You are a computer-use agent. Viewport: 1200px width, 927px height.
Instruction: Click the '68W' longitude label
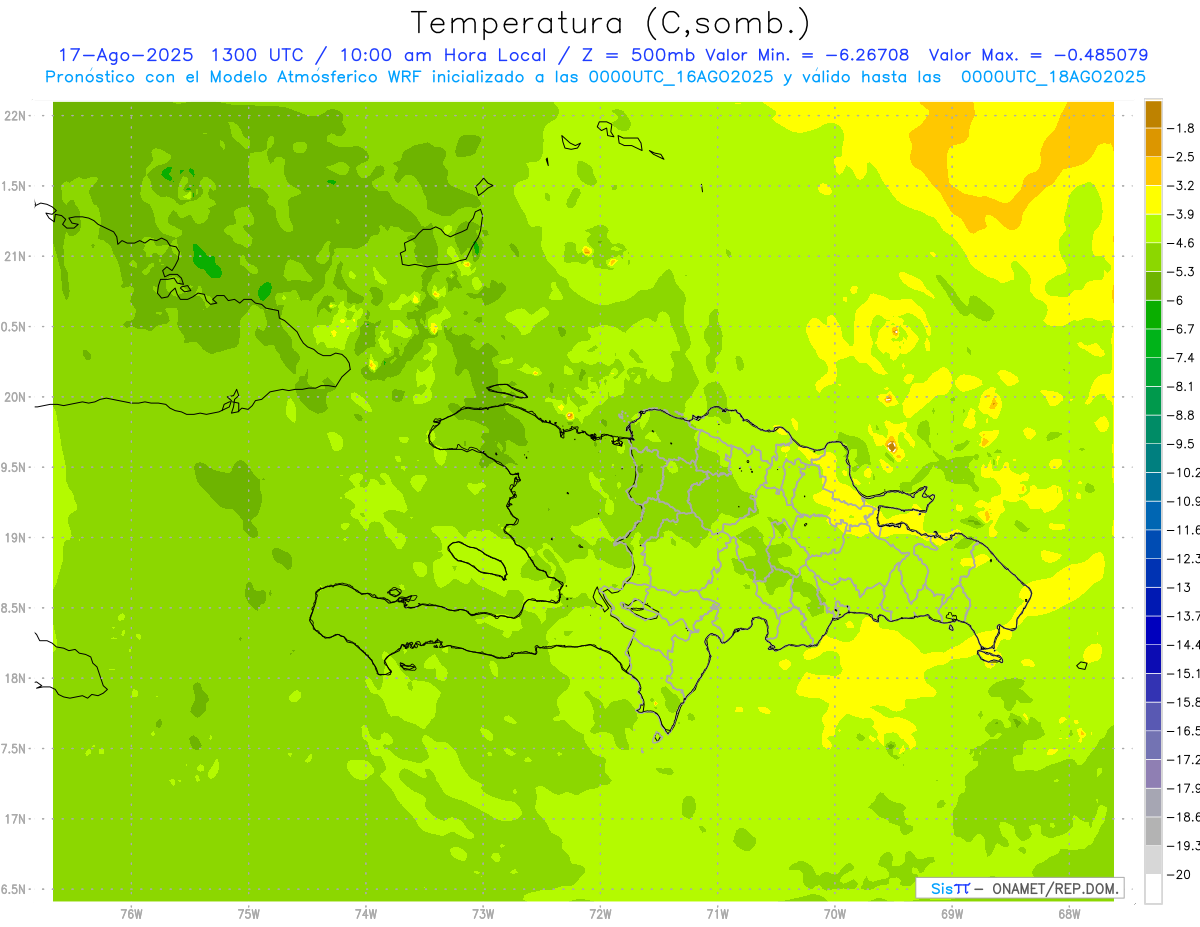pyautogui.click(x=1069, y=912)
